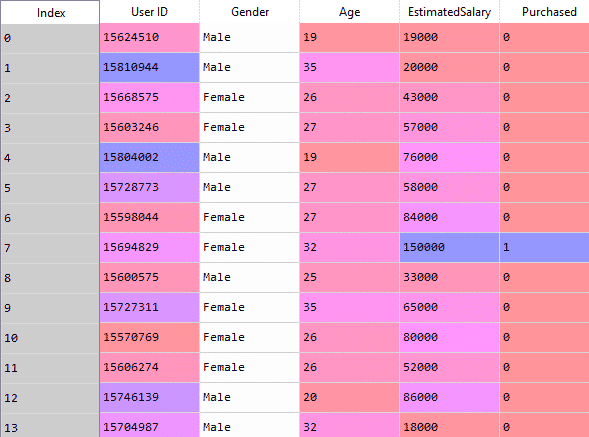Select the Gender cell in row 2

click(250, 98)
